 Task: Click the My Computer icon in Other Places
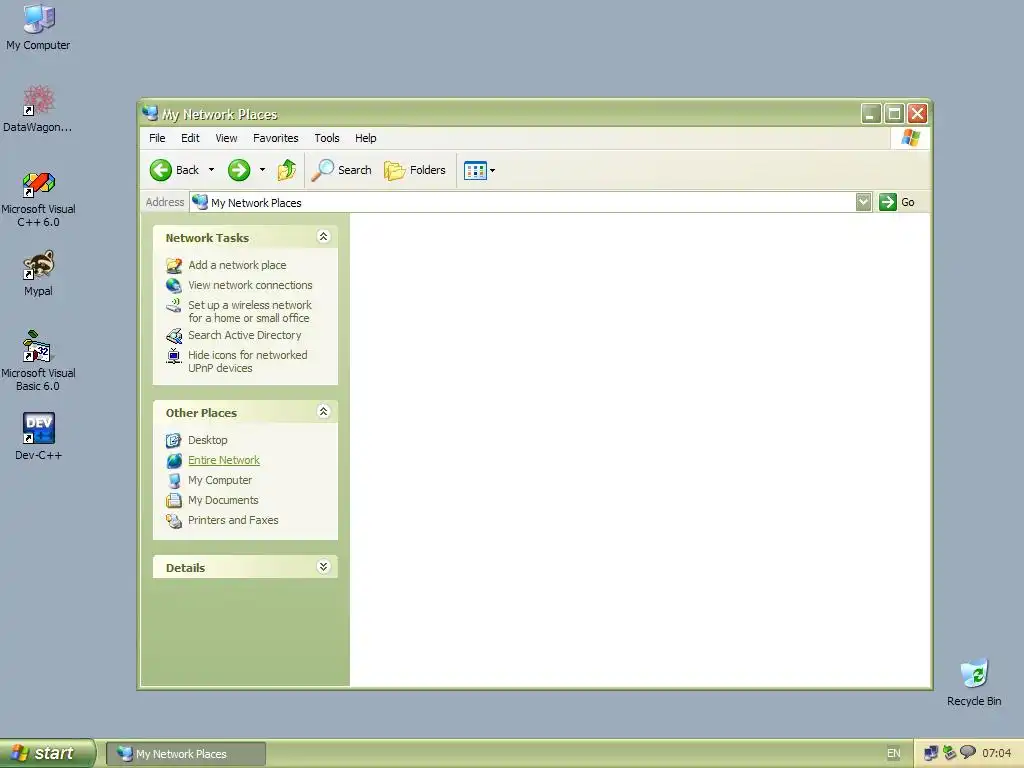pyautogui.click(x=174, y=481)
